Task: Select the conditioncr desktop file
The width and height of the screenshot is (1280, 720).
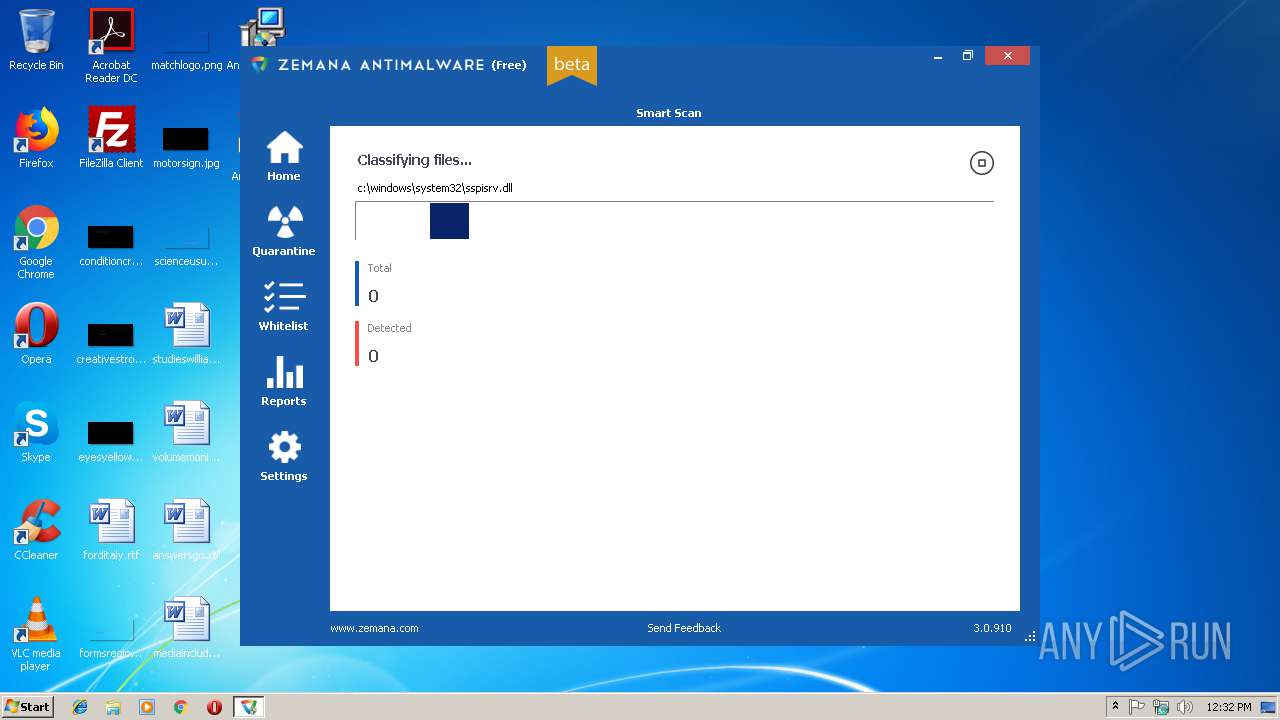Action: (111, 245)
